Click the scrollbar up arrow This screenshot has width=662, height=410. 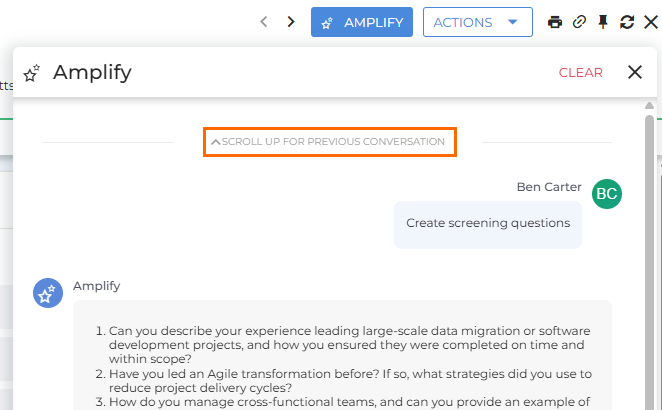pyautogui.click(x=650, y=105)
